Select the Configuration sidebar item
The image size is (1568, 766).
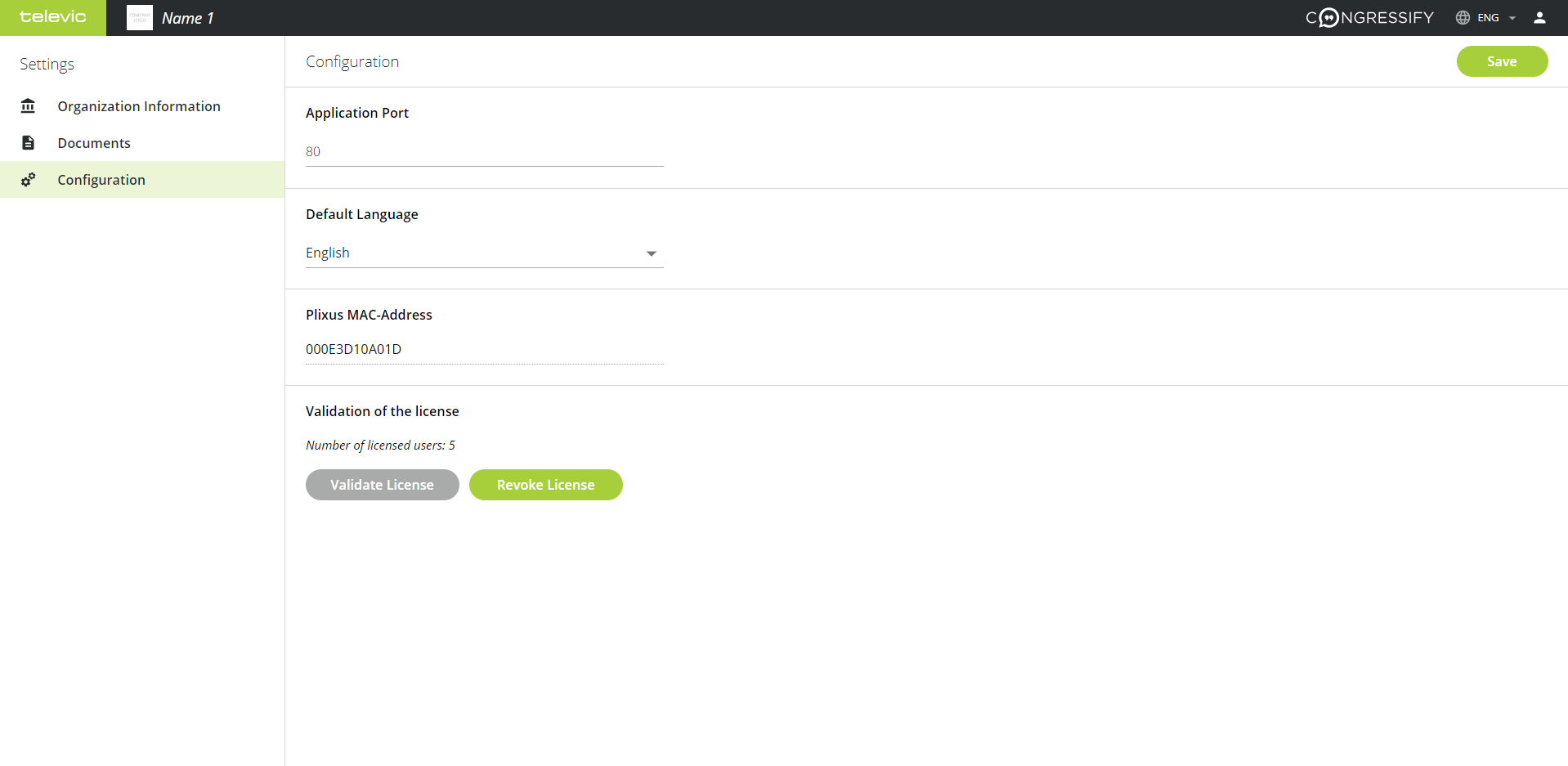click(101, 180)
